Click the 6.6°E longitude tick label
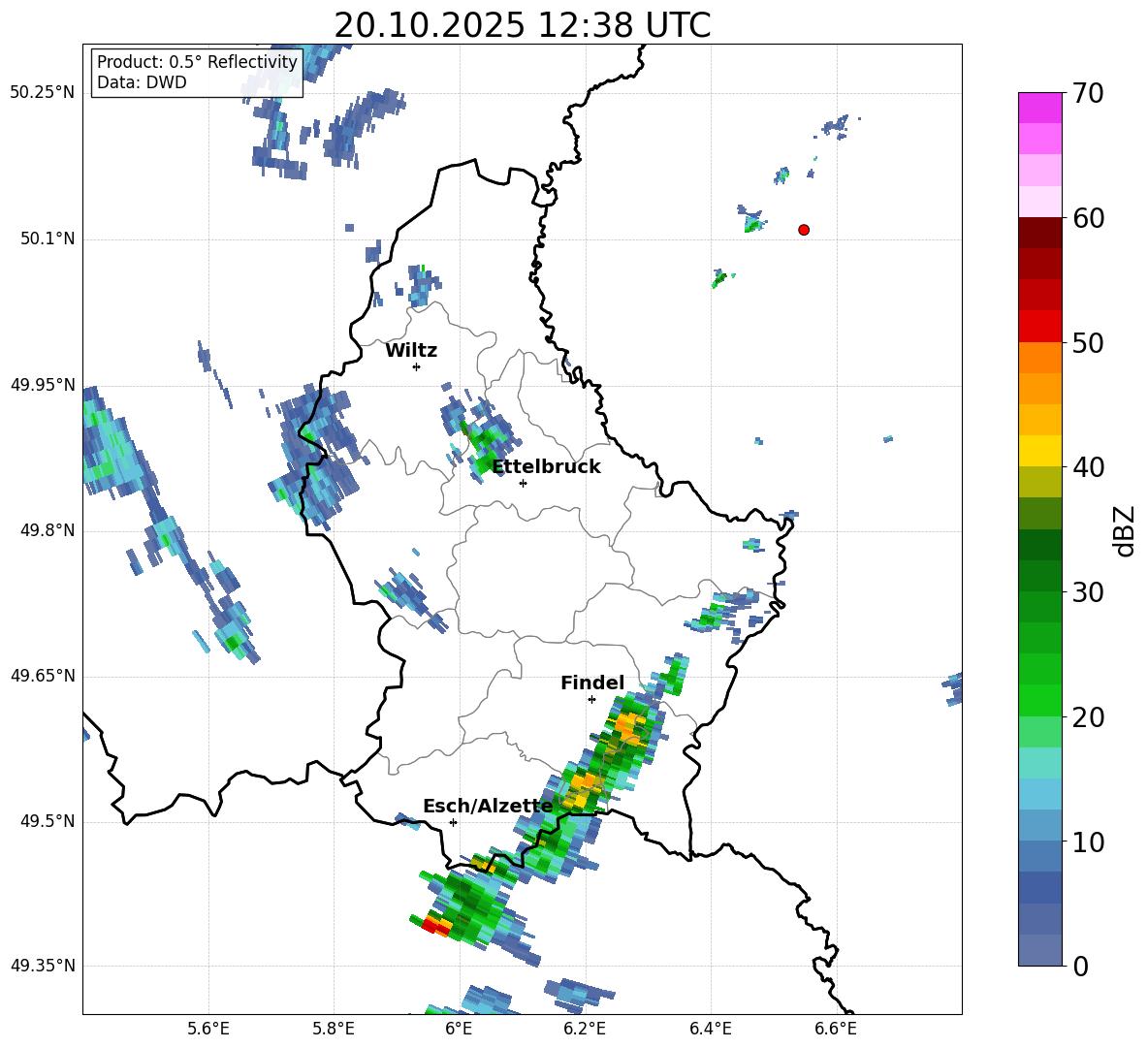The width and height of the screenshot is (1148, 1048). click(x=836, y=1029)
